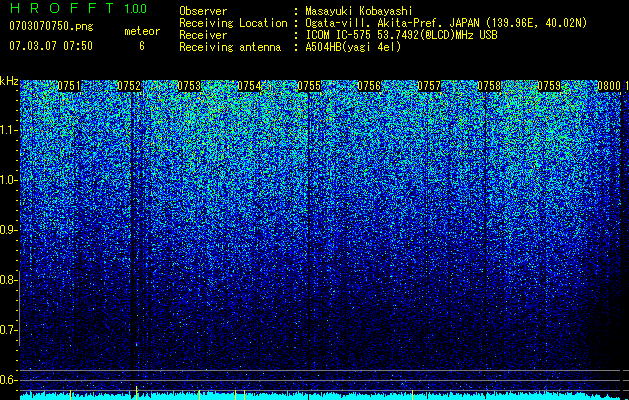Select the meteor count value 6
Screen dimensions: 629x400
tap(142, 46)
